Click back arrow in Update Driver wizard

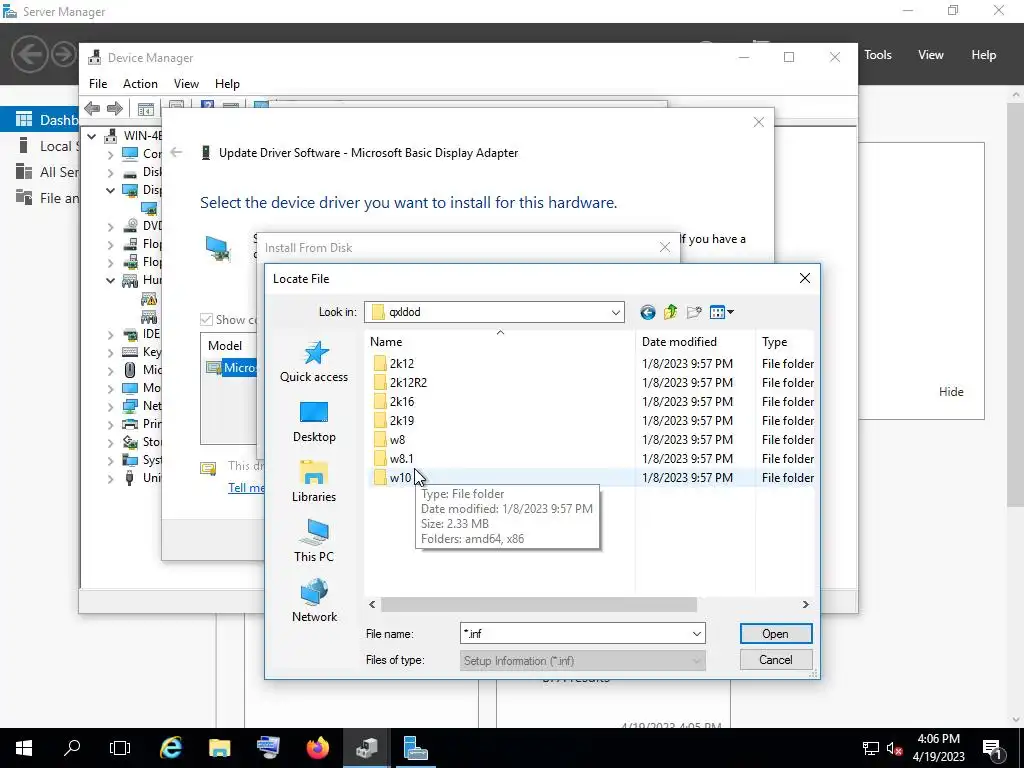pos(176,153)
